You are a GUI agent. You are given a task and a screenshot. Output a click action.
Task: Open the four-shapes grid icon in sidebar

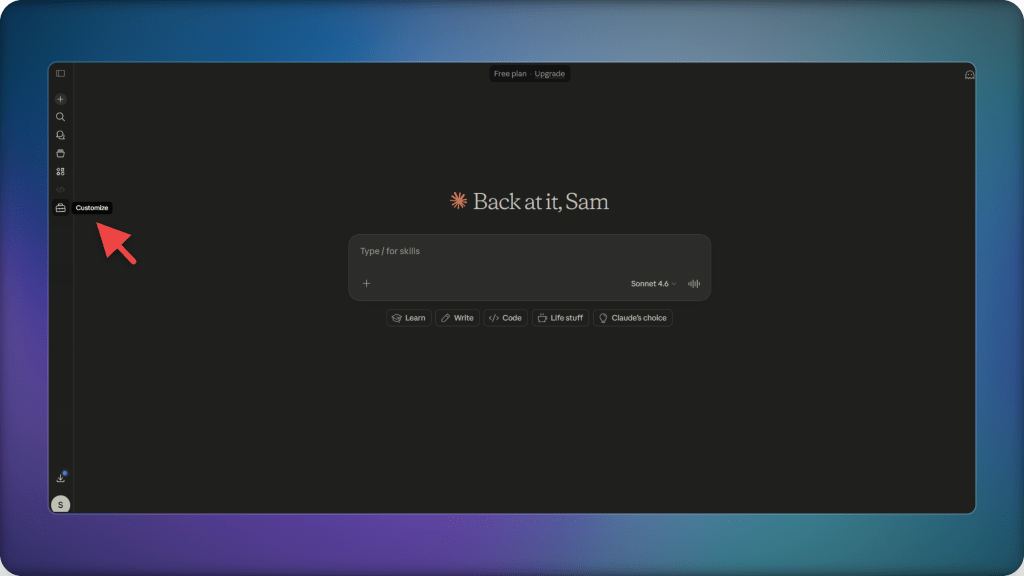pyautogui.click(x=60, y=172)
